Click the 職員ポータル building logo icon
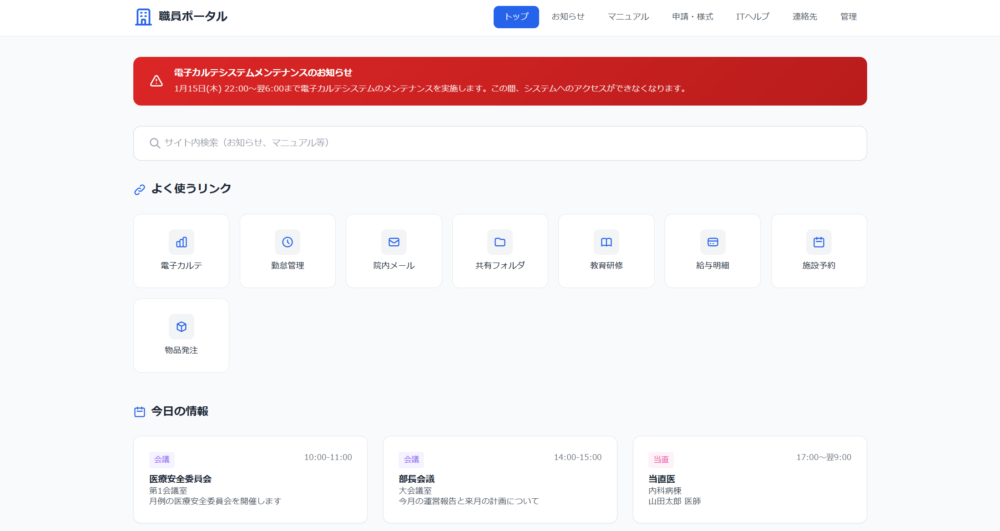This screenshot has width=1000, height=531. [x=143, y=16]
